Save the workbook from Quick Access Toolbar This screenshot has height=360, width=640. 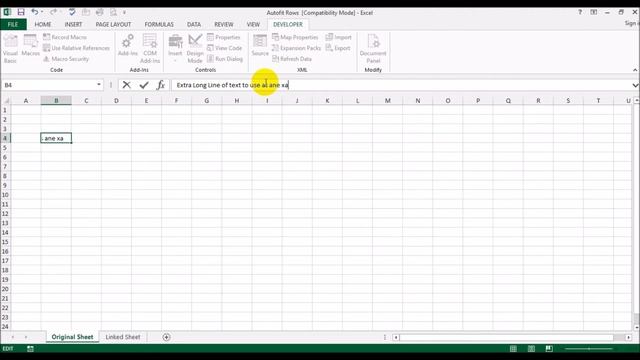[21, 12]
